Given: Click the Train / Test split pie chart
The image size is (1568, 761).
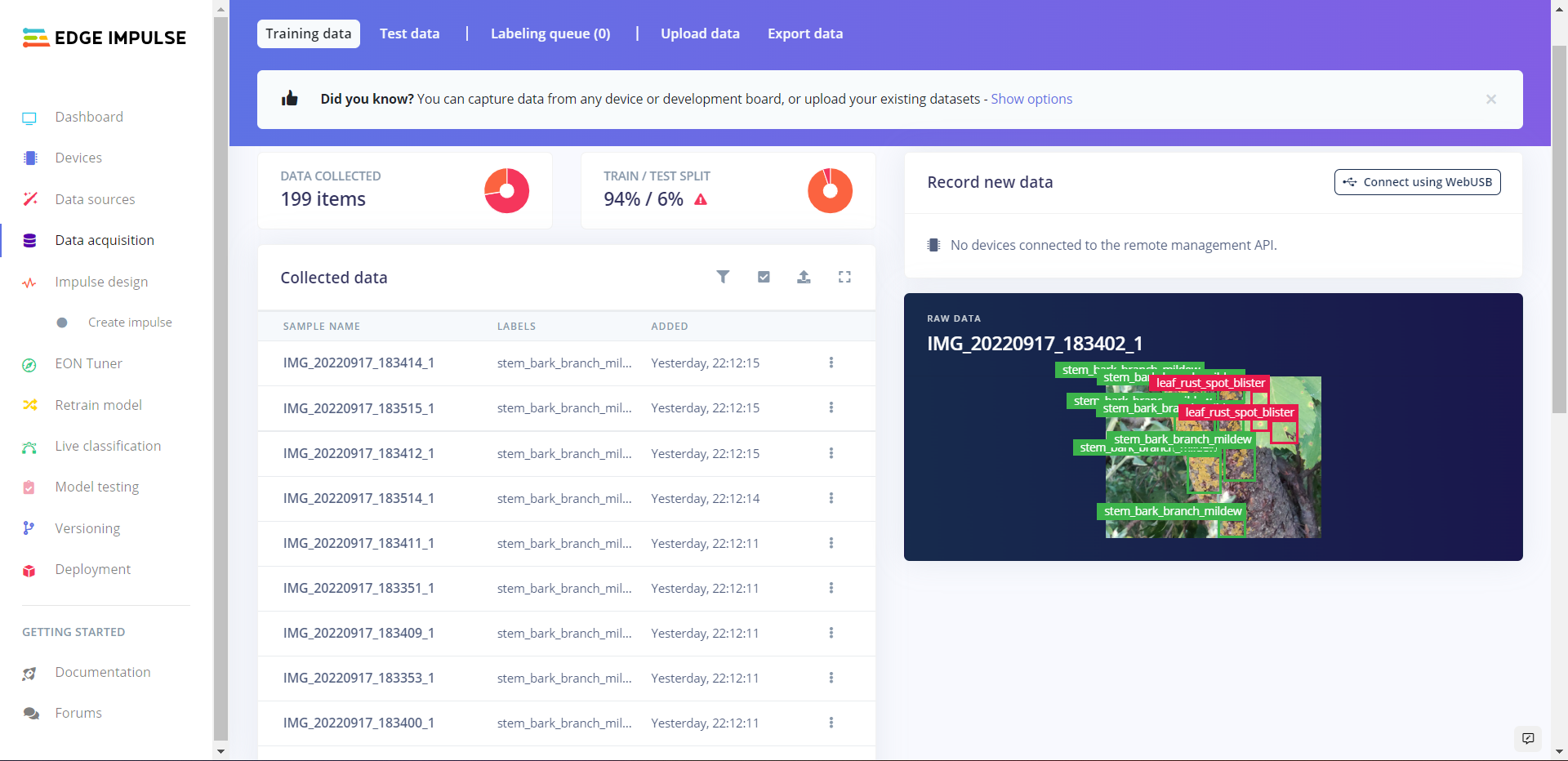Looking at the screenshot, I should (x=831, y=191).
